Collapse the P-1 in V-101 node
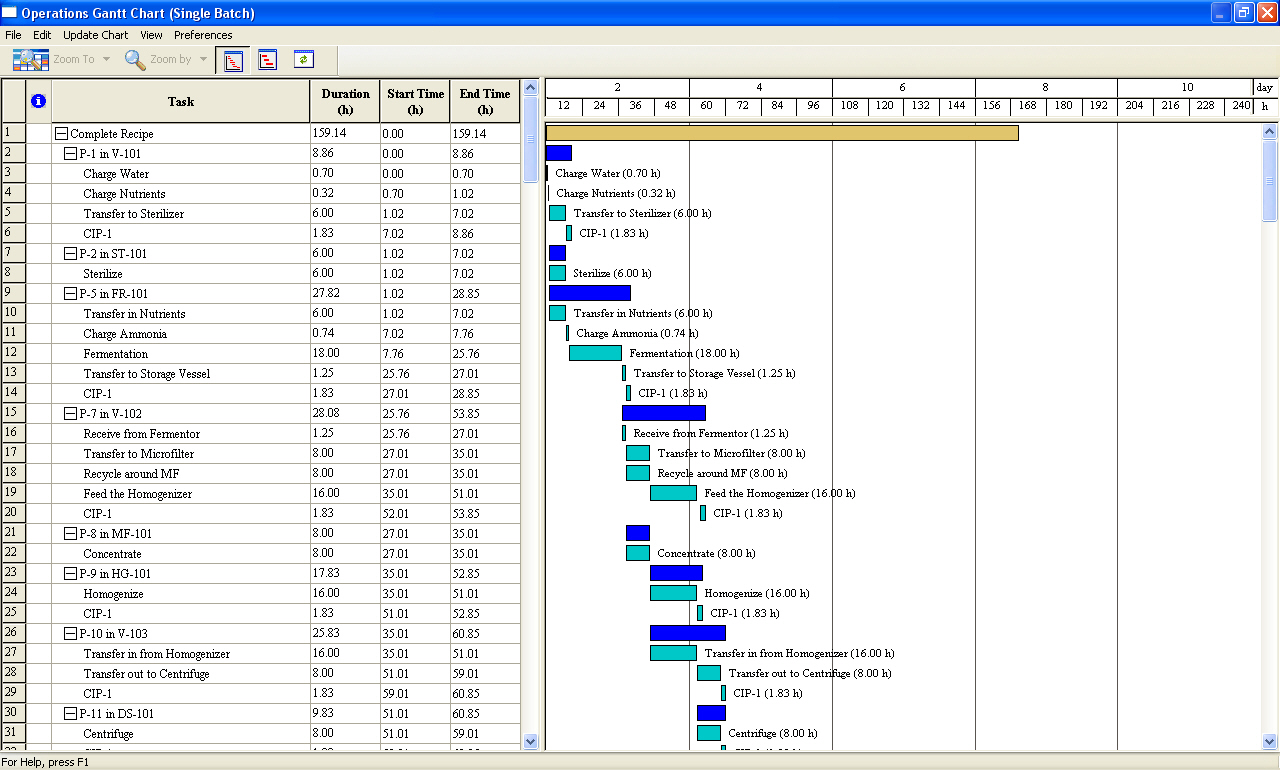The height and width of the screenshot is (770, 1280). coord(71,154)
